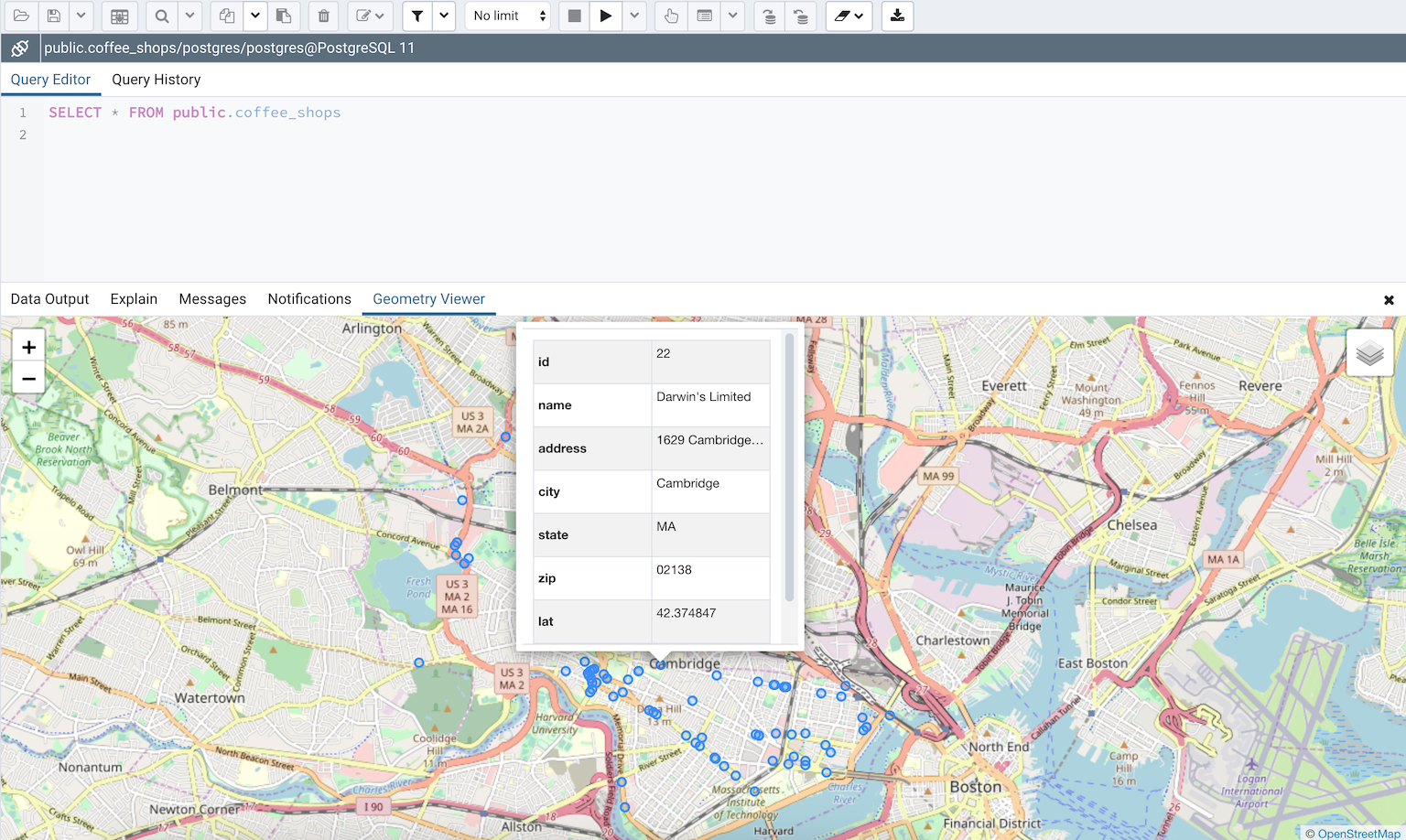Click the id value 22
The height and width of the screenshot is (840, 1406).
(x=664, y=353)
